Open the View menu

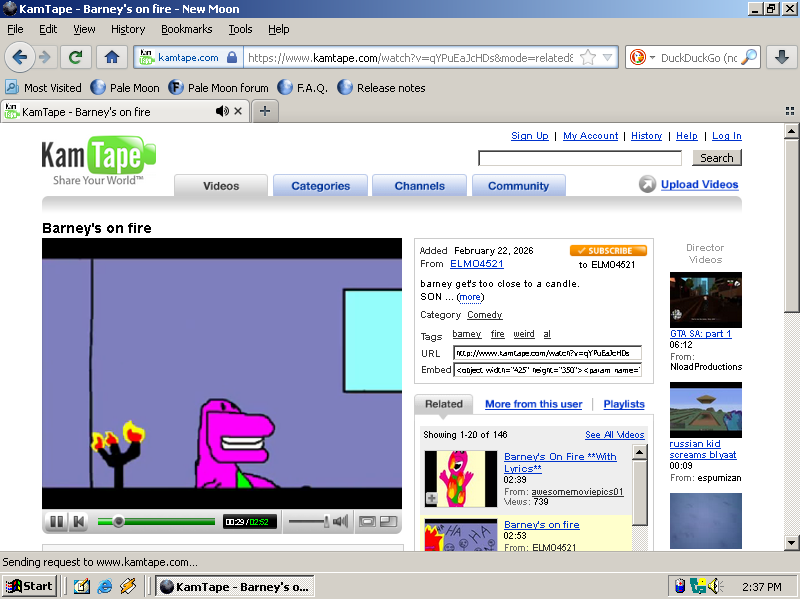[x=84, y=29]
